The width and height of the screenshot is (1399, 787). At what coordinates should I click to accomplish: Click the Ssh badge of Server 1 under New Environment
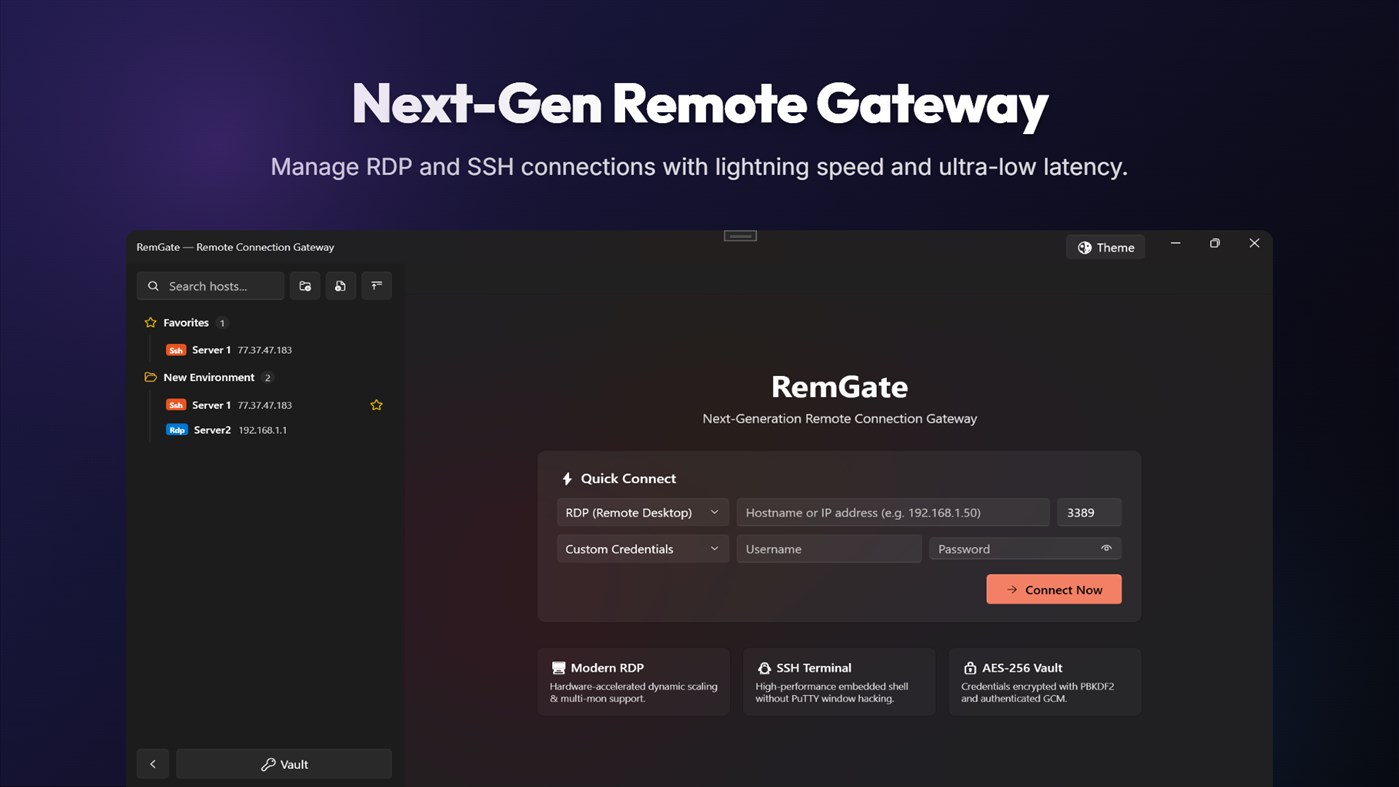(176, 405)
